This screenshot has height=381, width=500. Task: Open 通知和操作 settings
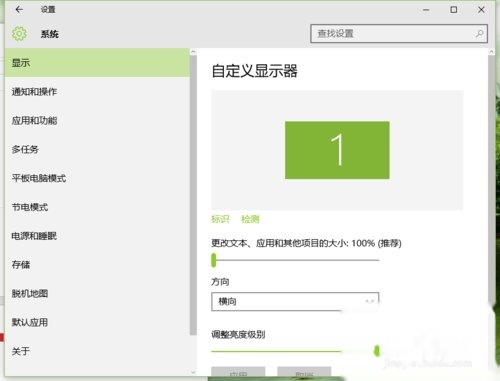coord(97,92)
